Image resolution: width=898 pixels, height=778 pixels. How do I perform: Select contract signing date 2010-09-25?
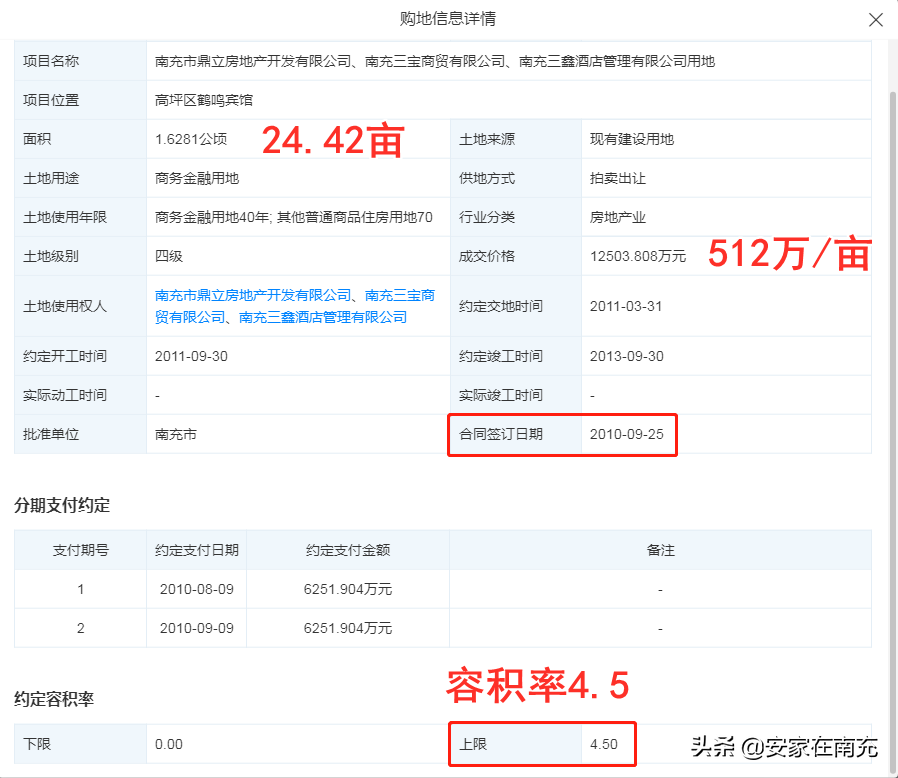(627, 434)
